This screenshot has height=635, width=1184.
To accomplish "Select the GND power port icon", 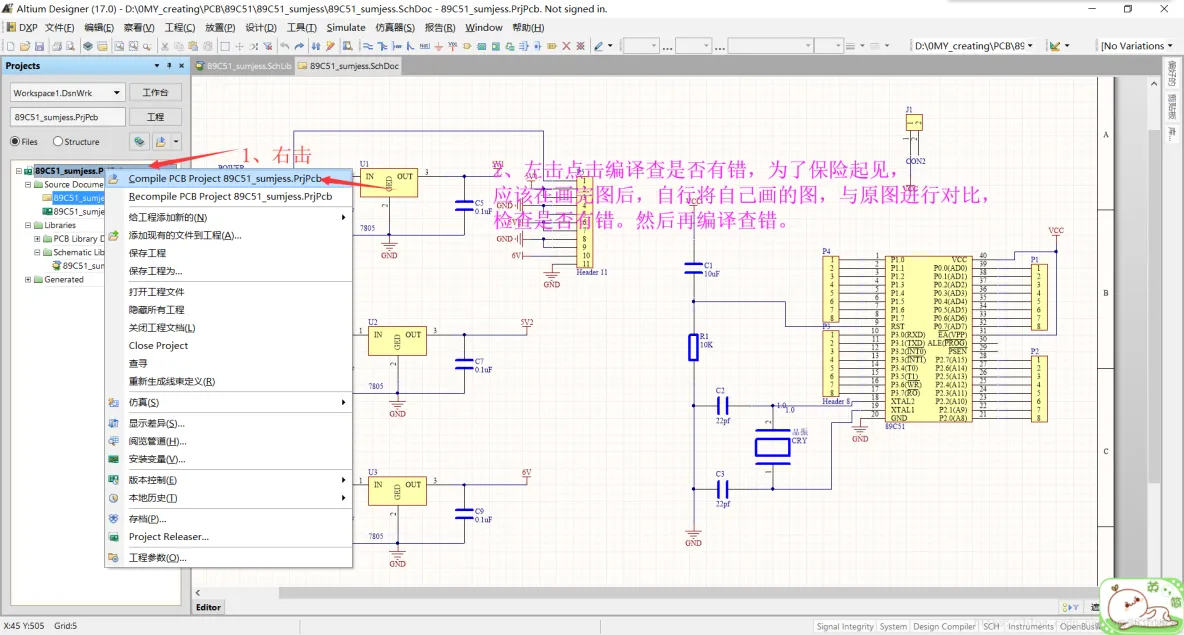I will 439,46.
